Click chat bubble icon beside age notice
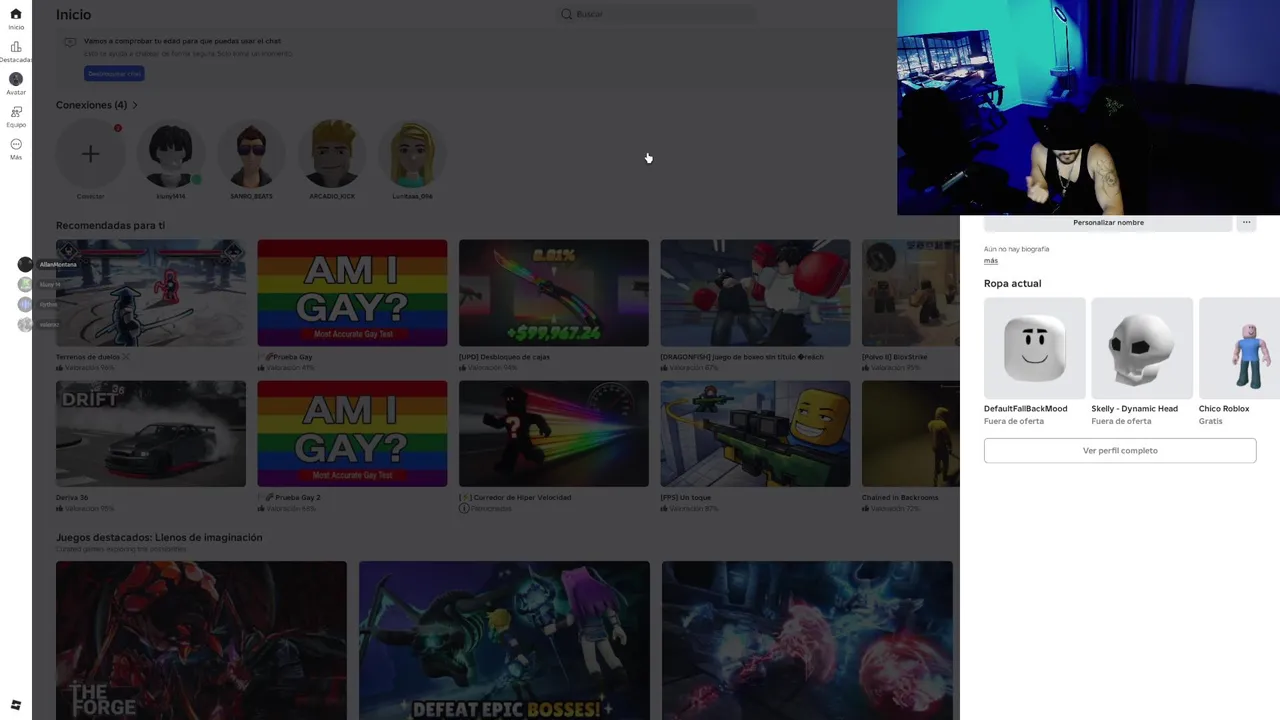 tap(70, 42)
